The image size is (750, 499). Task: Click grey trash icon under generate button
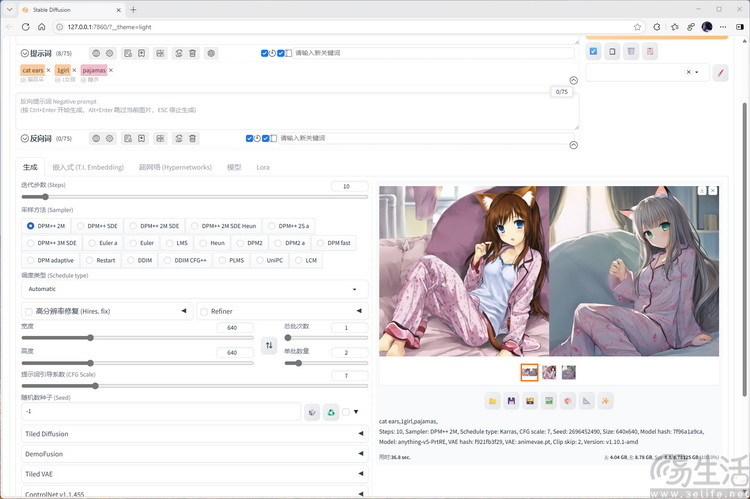631,51
